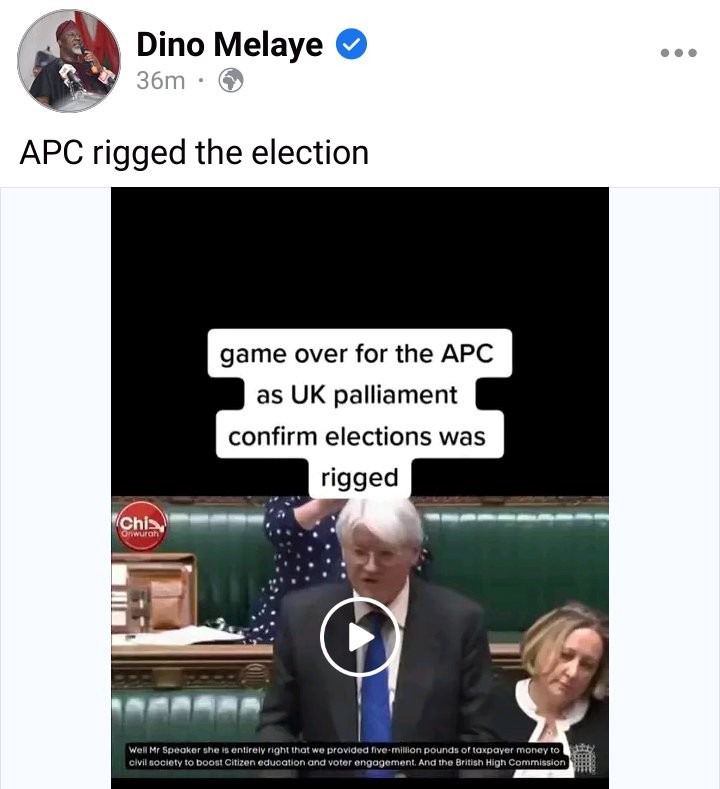Click the public globe privacy icon
720x789 pixels.
click(x=231, y=81)
